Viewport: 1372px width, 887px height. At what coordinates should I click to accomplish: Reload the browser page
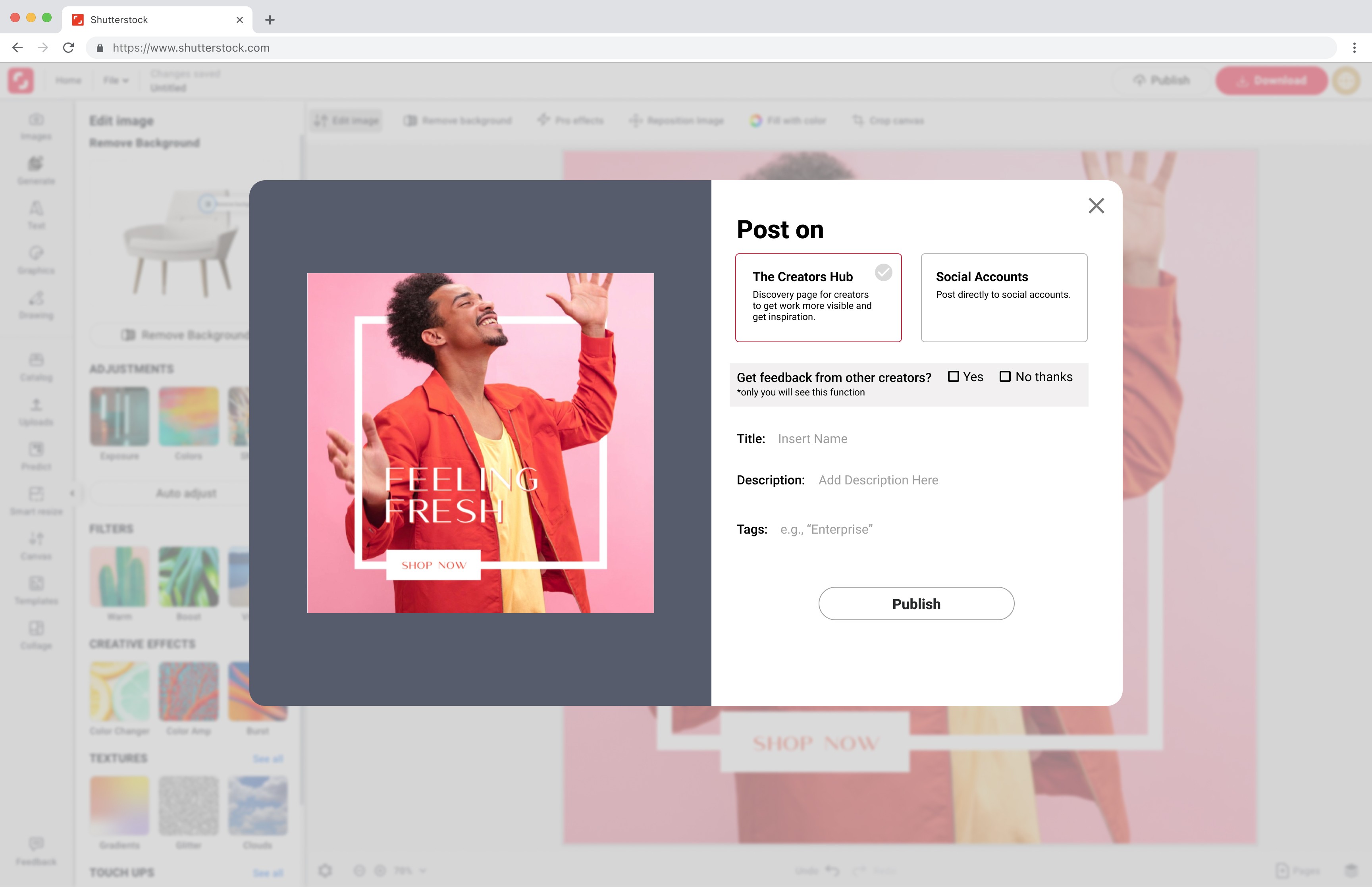pos(69,48)
